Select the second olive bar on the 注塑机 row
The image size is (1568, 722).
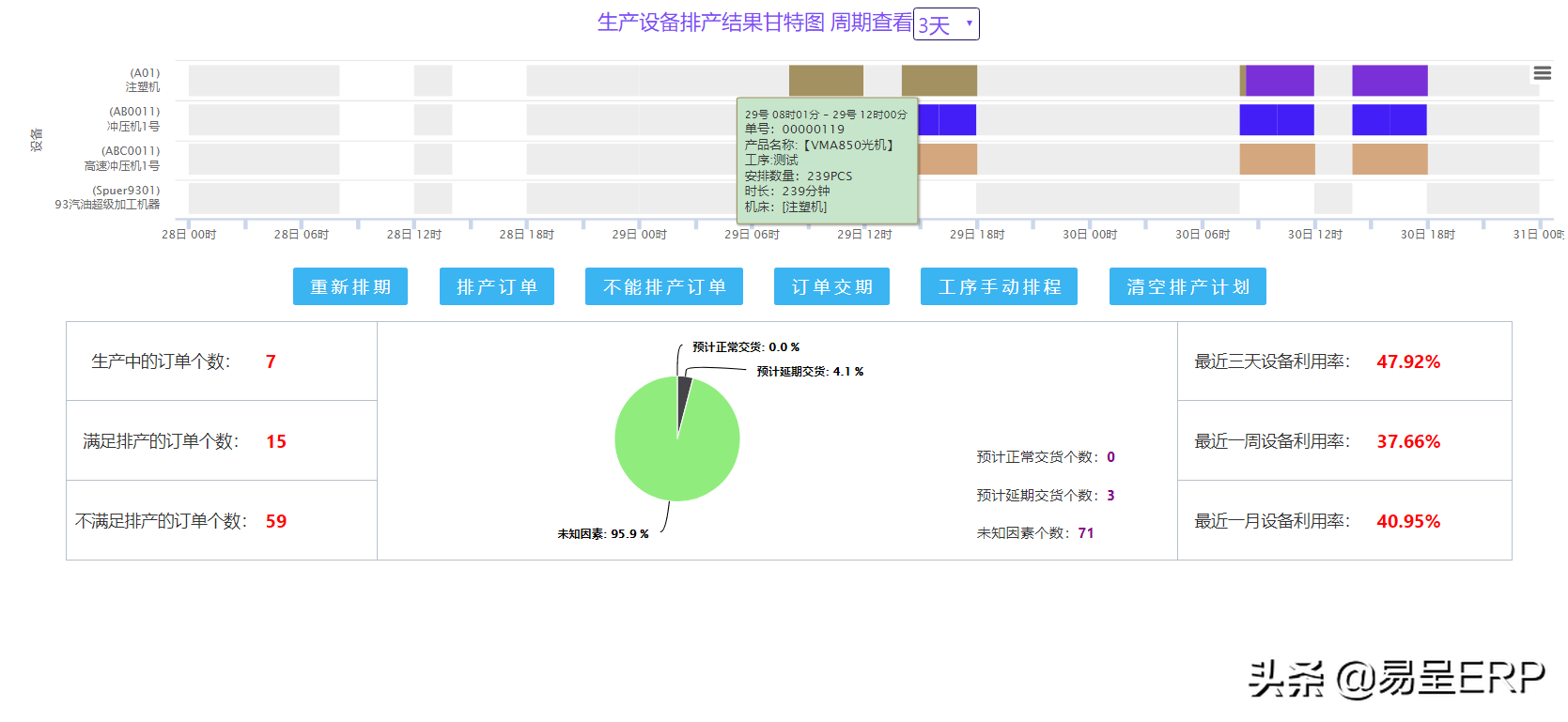pyautogui.click(x=939, y=81)
